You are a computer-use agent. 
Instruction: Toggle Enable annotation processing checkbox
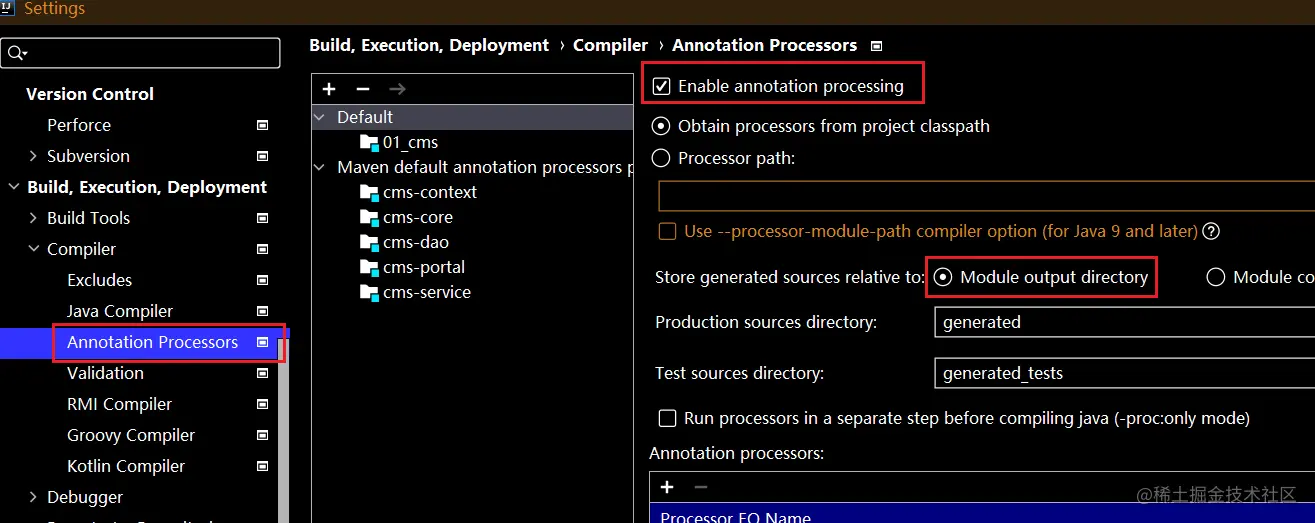661,86
